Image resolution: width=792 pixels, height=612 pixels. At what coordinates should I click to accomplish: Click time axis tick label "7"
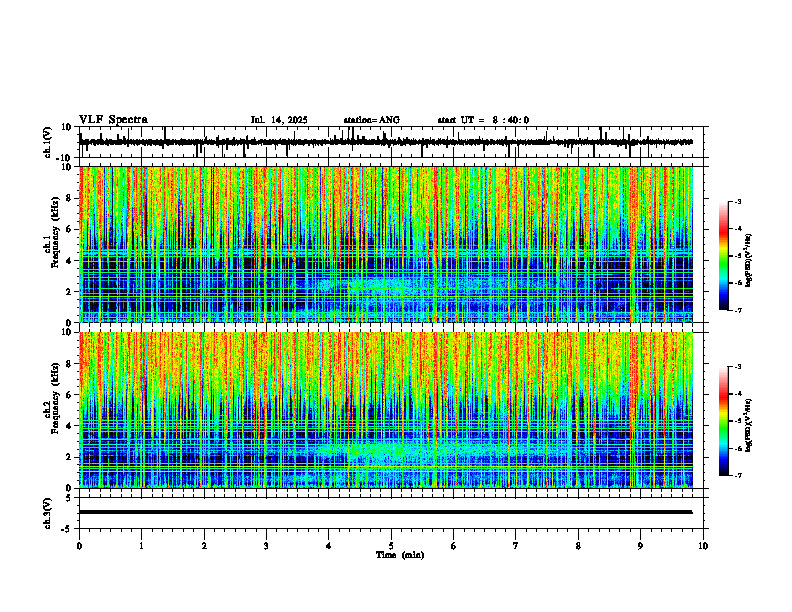pos(516,546)
